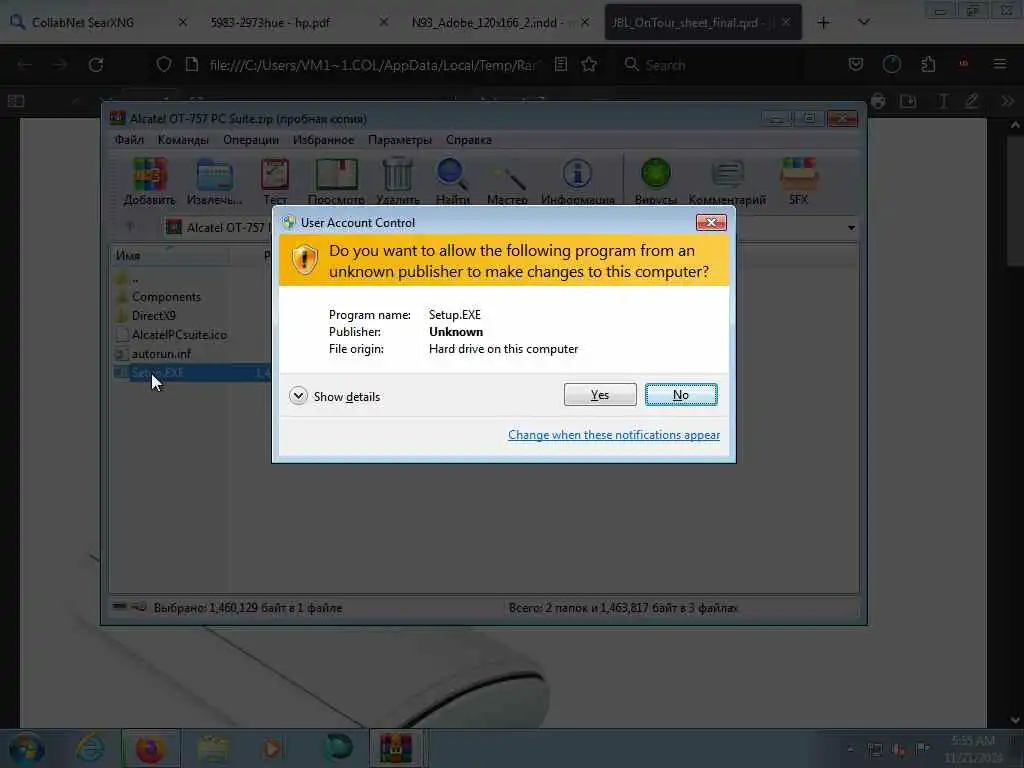The width and height of the screenshot is (1024, 768).
Task: Click WinRAR Вирусы (Virus scan) toolbar icon
Action: coord(655,182)
